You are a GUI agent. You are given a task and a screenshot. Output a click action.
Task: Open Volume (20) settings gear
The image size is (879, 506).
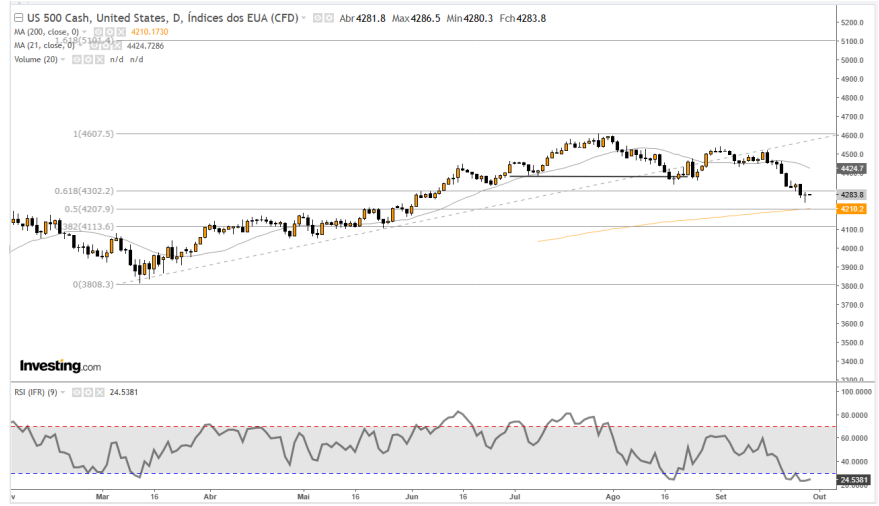click(87, 59)
